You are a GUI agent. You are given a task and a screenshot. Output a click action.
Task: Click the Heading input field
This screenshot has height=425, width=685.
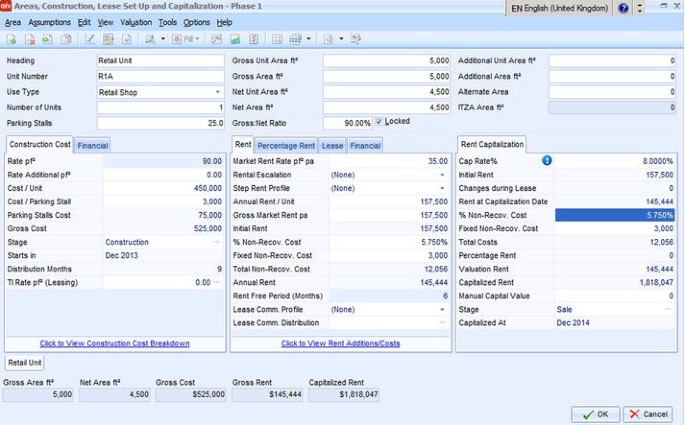pyautogui.click(x=161, y=61)
